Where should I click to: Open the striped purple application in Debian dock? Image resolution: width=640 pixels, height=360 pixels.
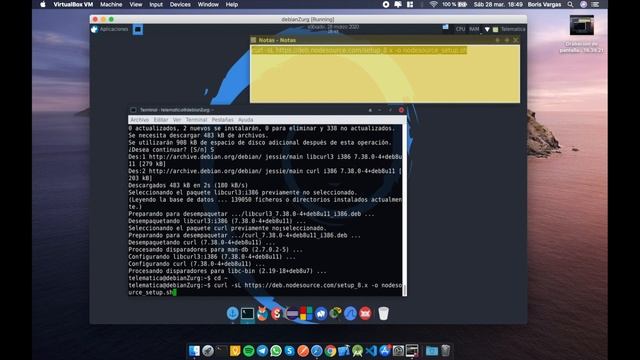click(x=291, y=313)
